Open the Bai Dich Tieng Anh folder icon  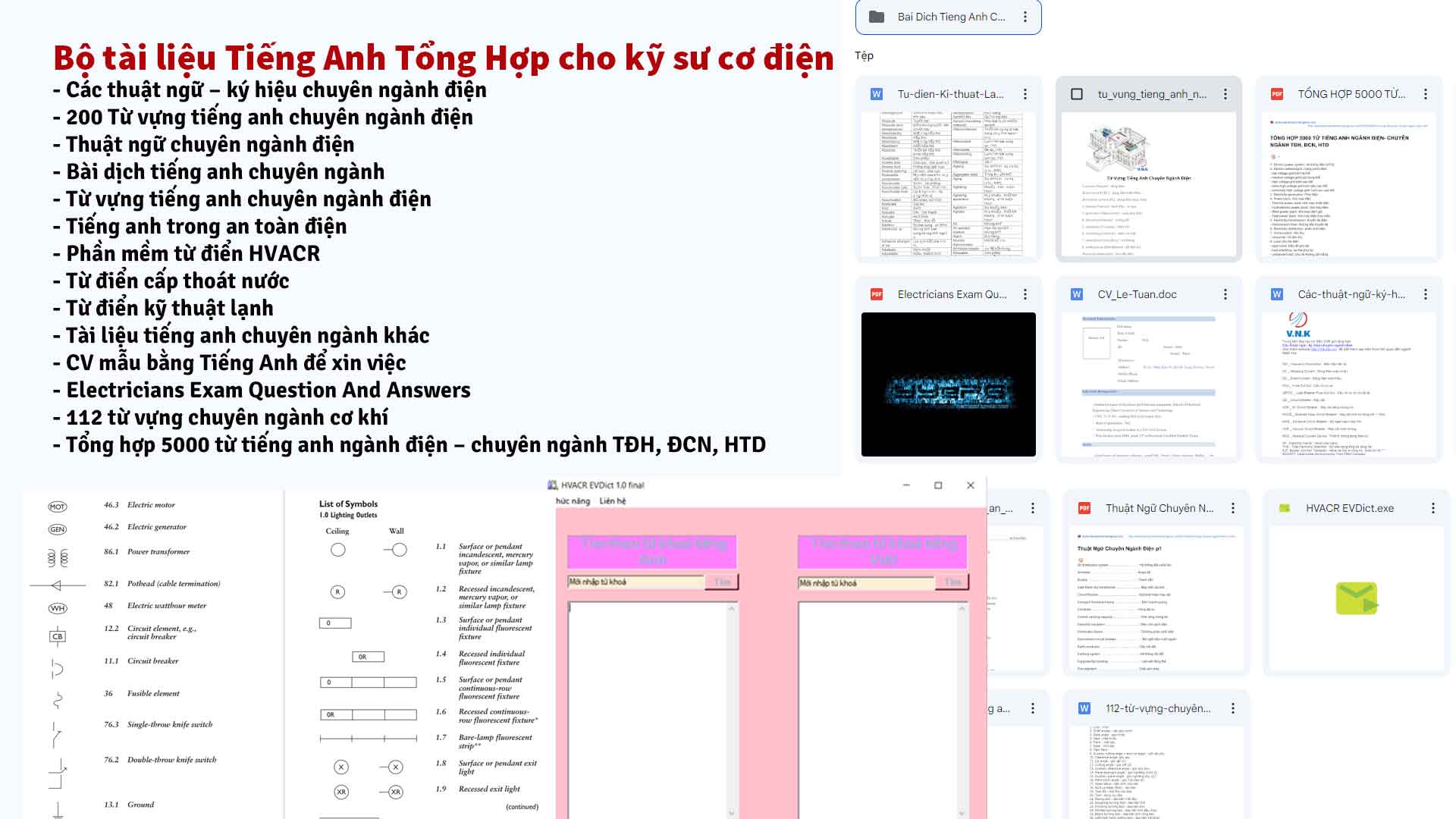(x=877, y=17)
